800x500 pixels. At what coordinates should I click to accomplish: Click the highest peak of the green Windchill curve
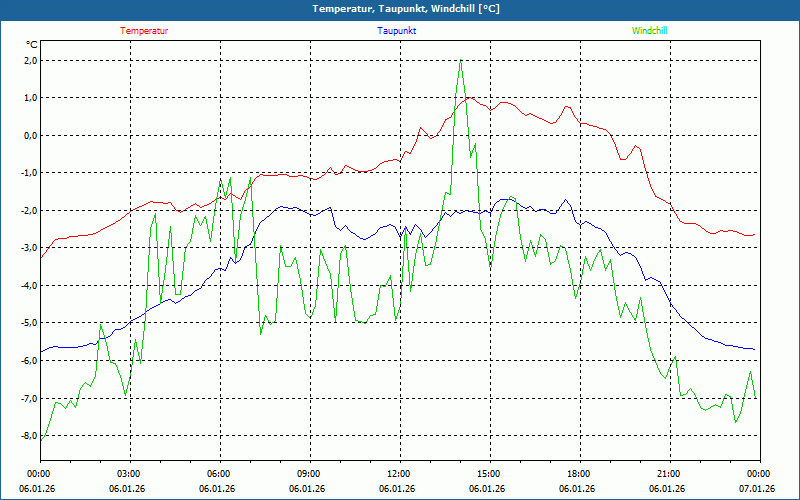(x=460, y=62)
